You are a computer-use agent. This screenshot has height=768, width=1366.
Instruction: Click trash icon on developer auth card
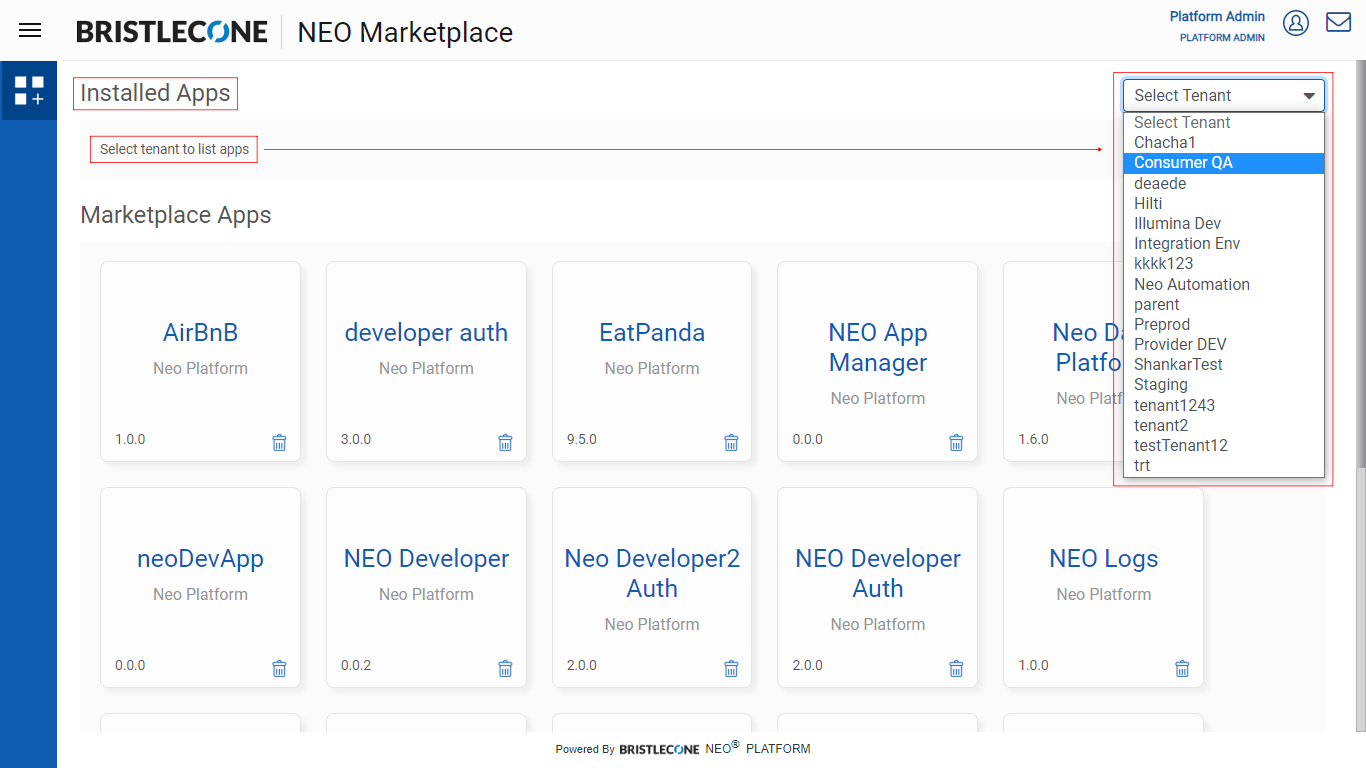pyautogui.click(x=505, y=442)
